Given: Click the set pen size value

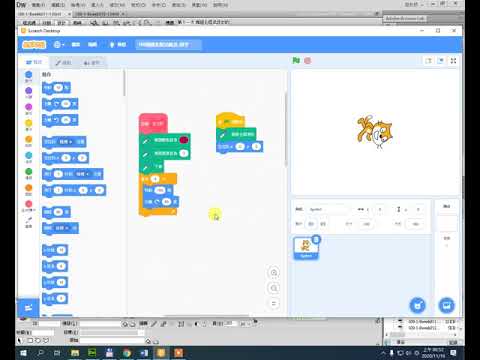Looking at the screenshot, I should pos(183,153).
